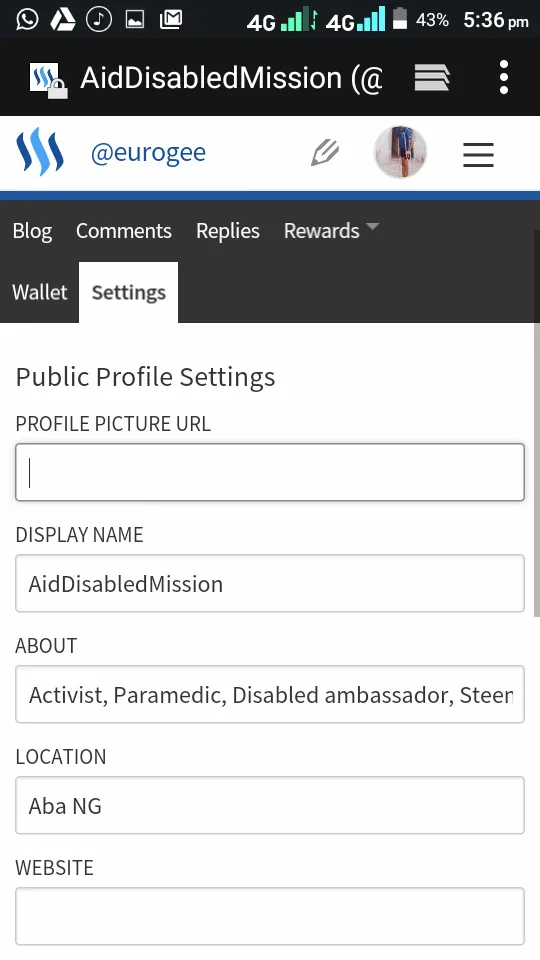The image size is (540, 960).
Task: Focus the Profile Picture URL field
Action: click(x=270, y=472)
